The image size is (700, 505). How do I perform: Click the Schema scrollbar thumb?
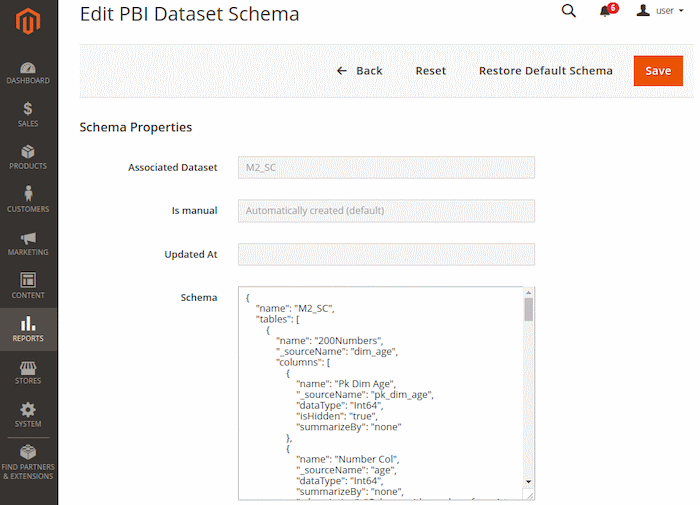click(529, 309)
